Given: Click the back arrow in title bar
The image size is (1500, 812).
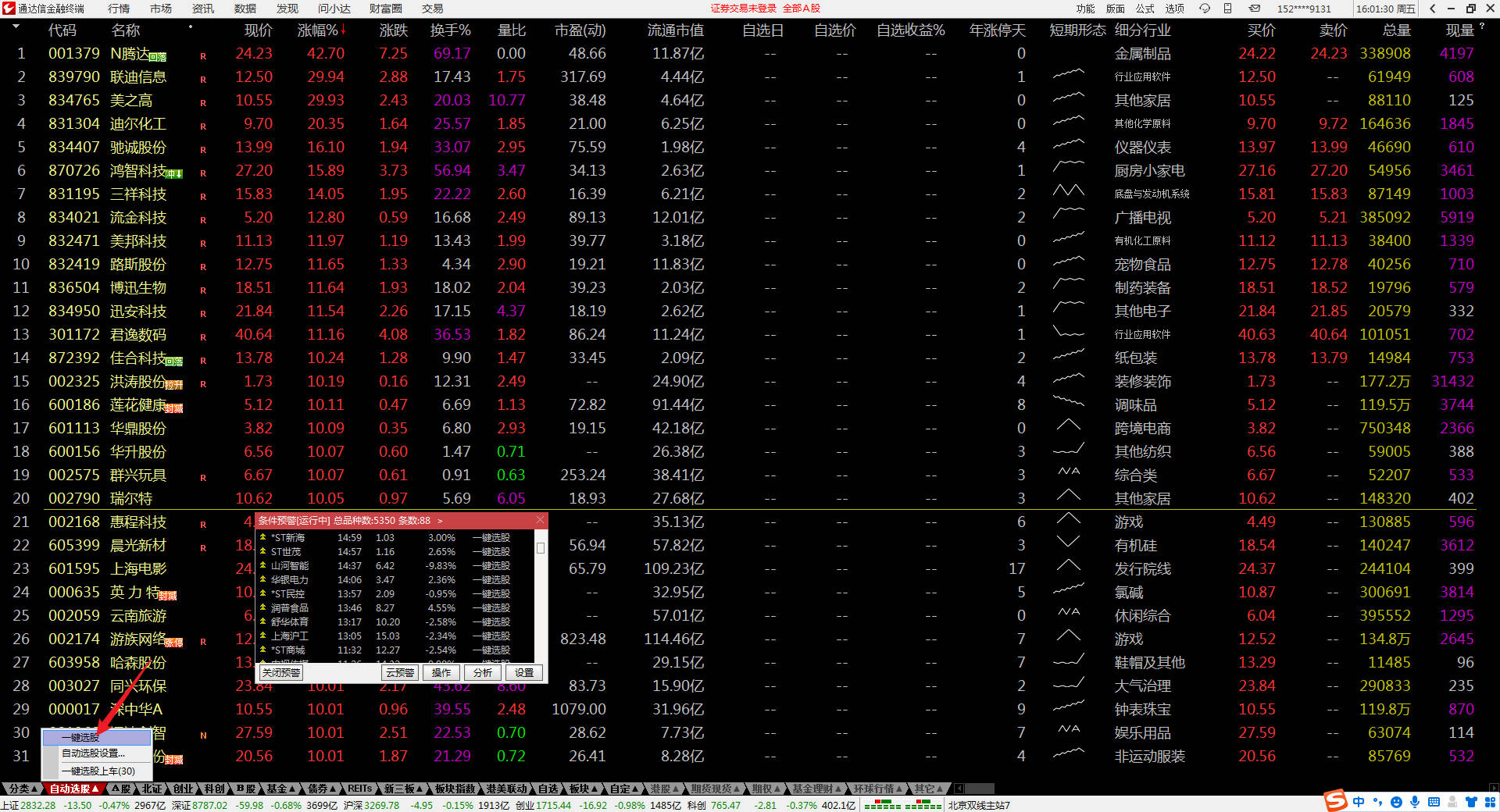Looking at the screenshot, I should click(x=1432, y=9).
